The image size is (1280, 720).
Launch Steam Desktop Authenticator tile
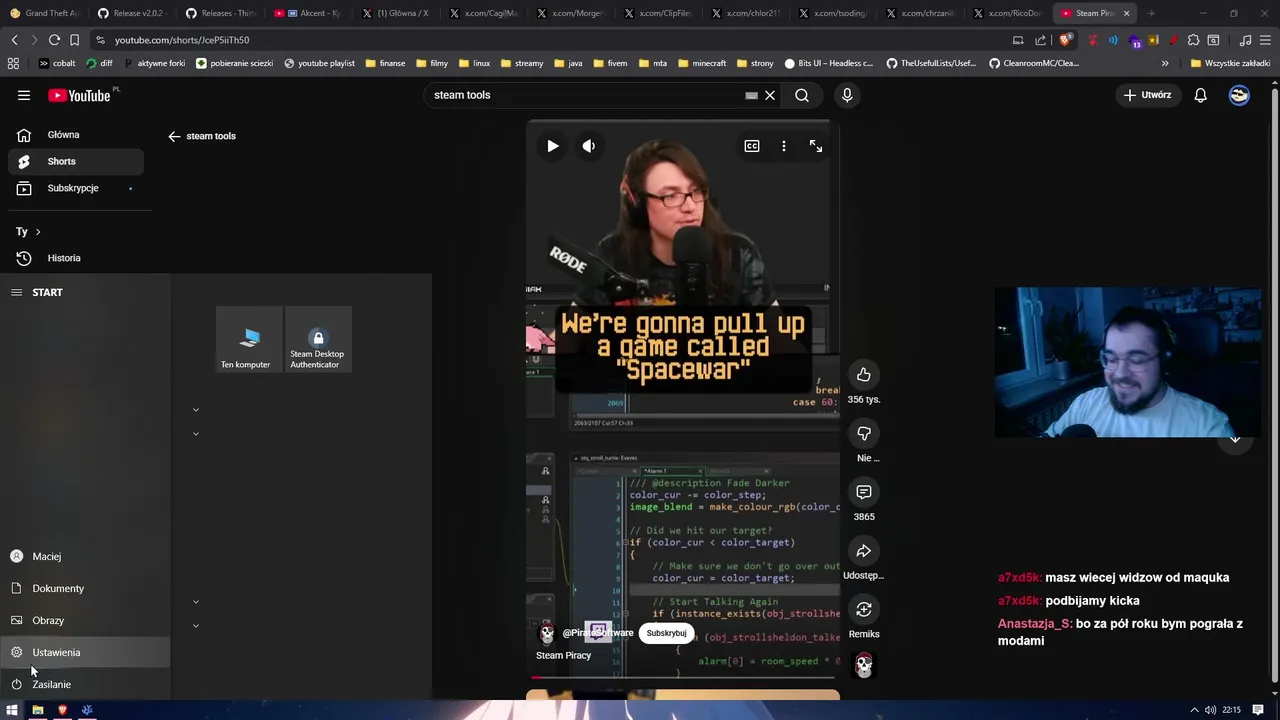(x=317, y=340)
